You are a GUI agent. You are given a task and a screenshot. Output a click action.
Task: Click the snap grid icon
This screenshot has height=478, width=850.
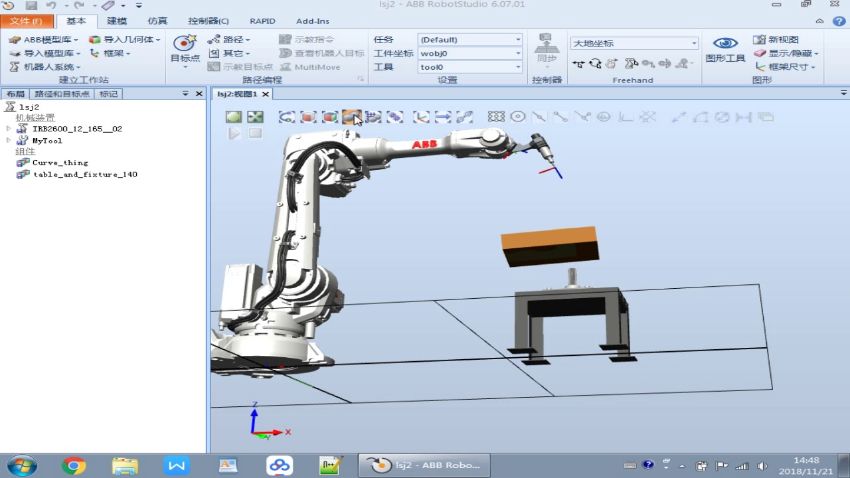coord(496,117)
